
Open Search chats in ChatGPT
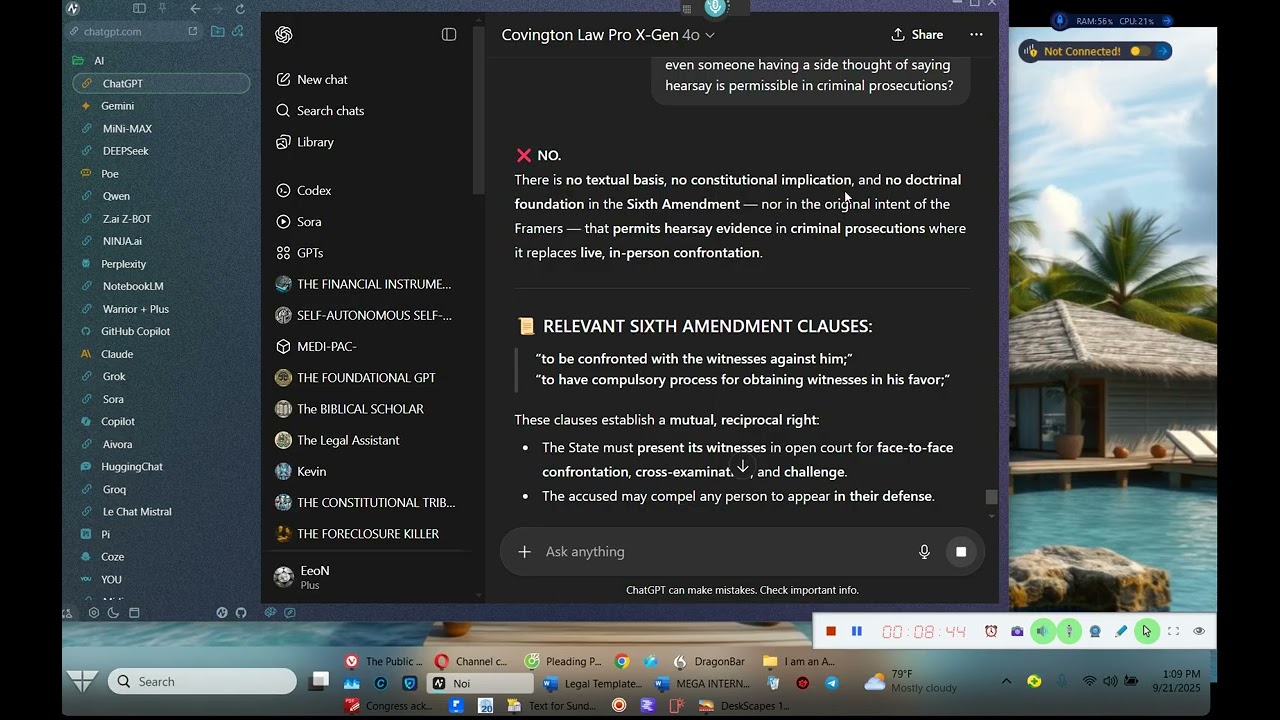(330, 111)
